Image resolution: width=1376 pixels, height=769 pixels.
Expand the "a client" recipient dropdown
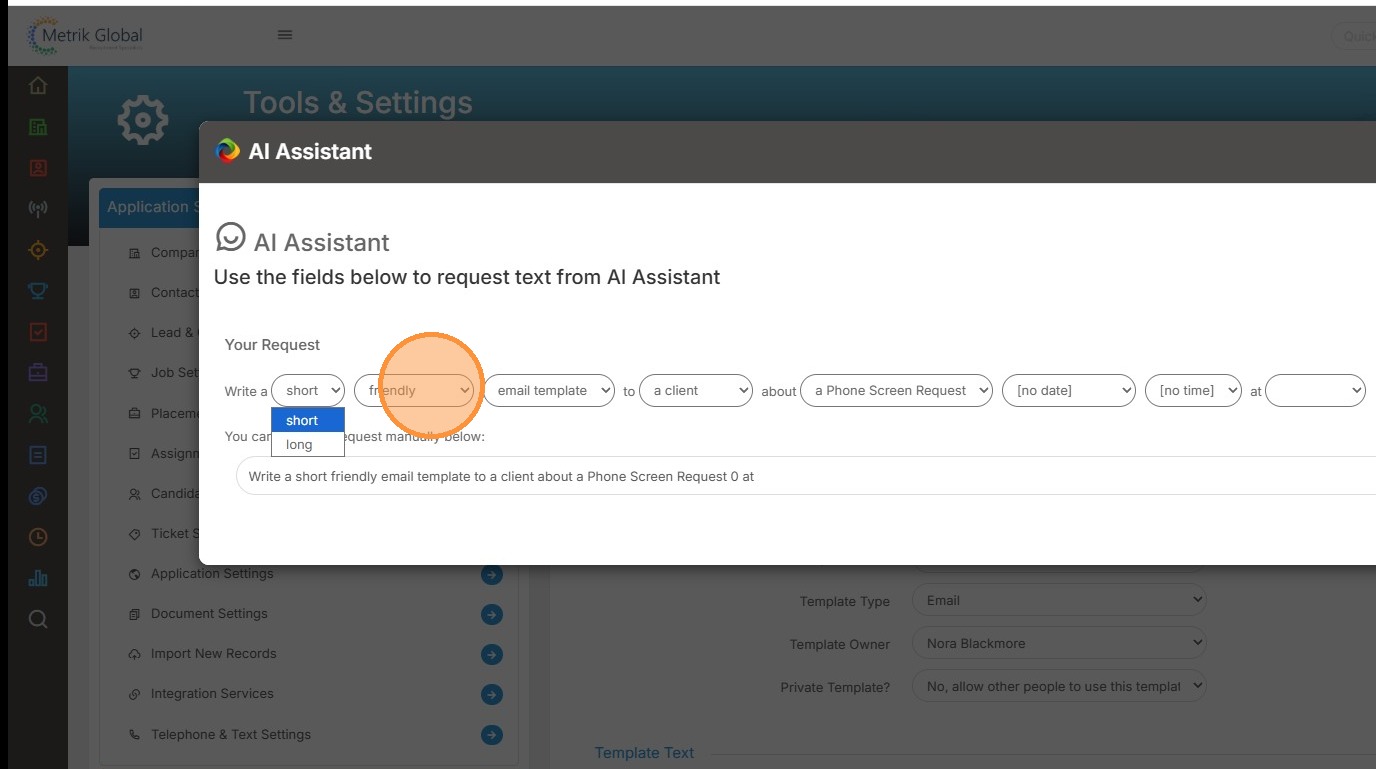[x=697, y=391]
